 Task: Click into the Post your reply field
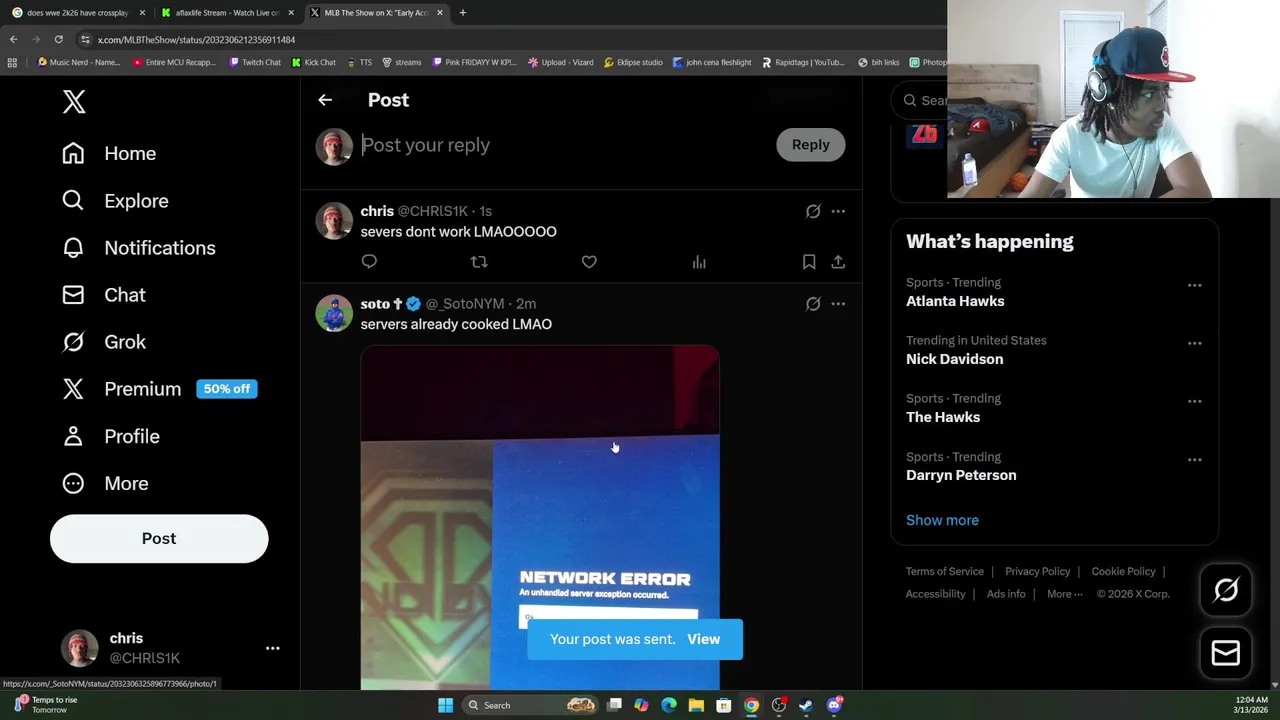(x=562, y=145)
